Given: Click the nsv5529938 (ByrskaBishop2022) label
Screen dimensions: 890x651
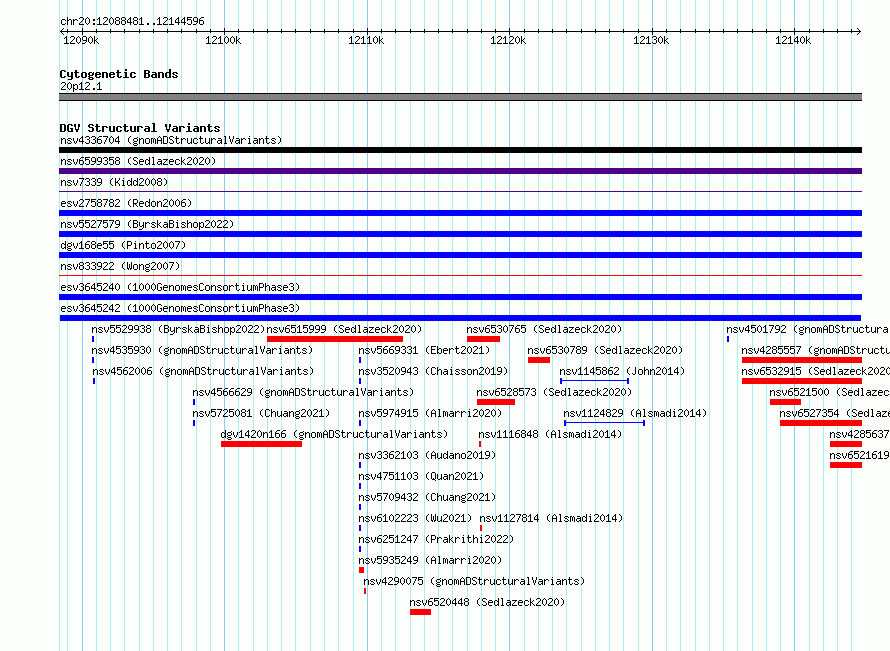Looking at the screenshot, I should pyautogui.click(x=178, y=329).
